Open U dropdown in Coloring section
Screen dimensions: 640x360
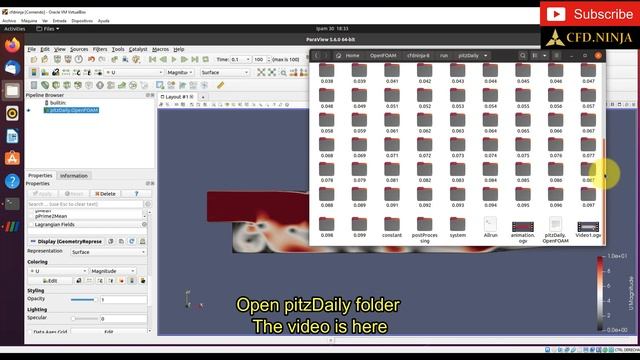[58, 271]
